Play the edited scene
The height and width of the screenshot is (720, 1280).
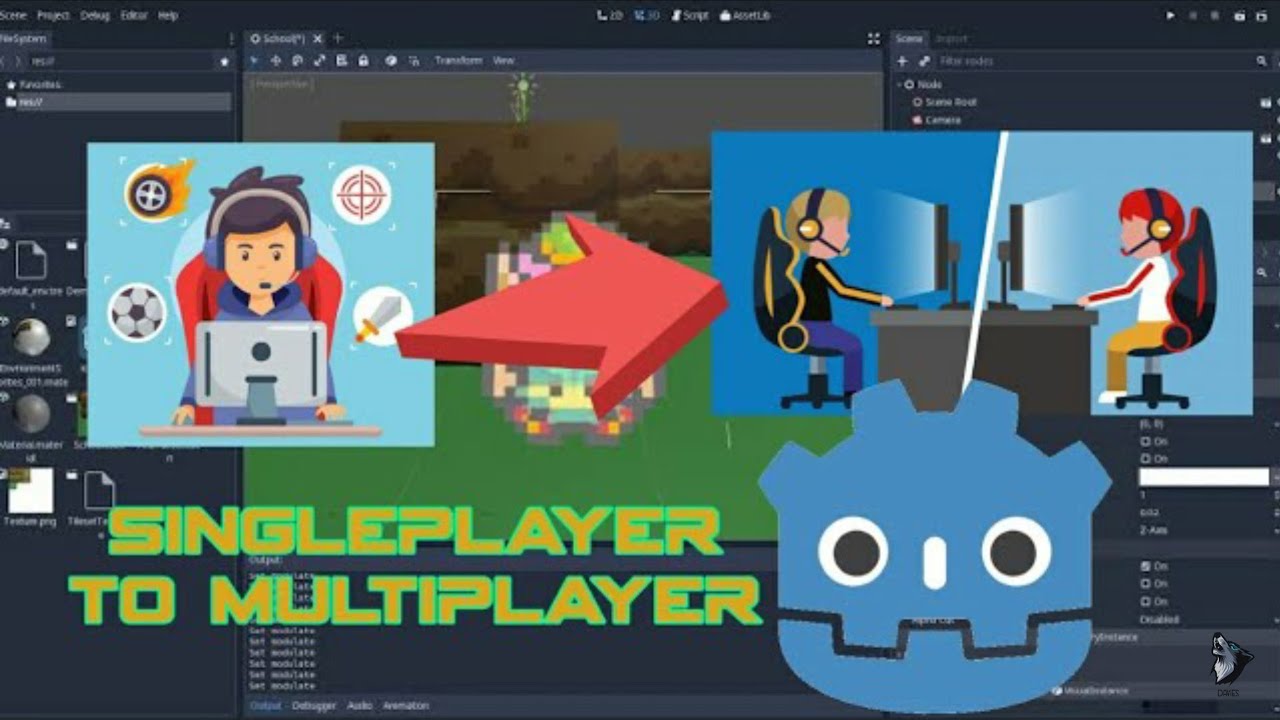point(1240,16)
